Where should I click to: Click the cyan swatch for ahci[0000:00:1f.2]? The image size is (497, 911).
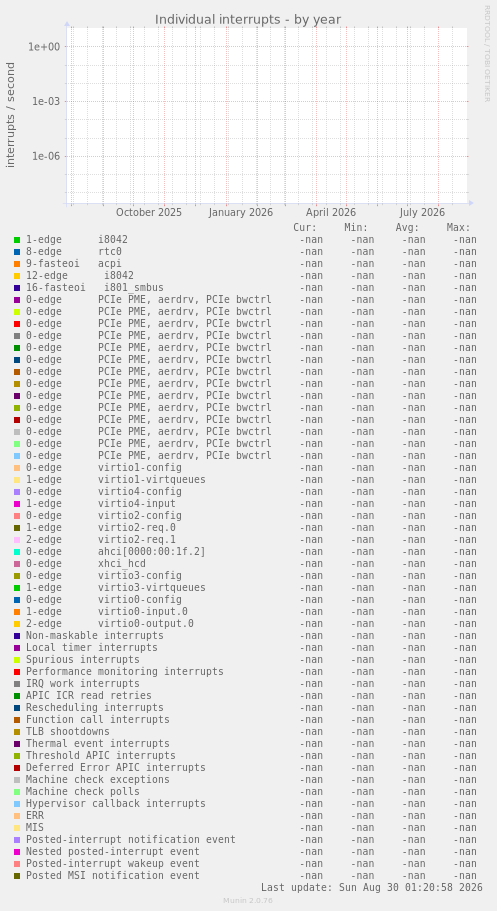(x=17, y=552)
